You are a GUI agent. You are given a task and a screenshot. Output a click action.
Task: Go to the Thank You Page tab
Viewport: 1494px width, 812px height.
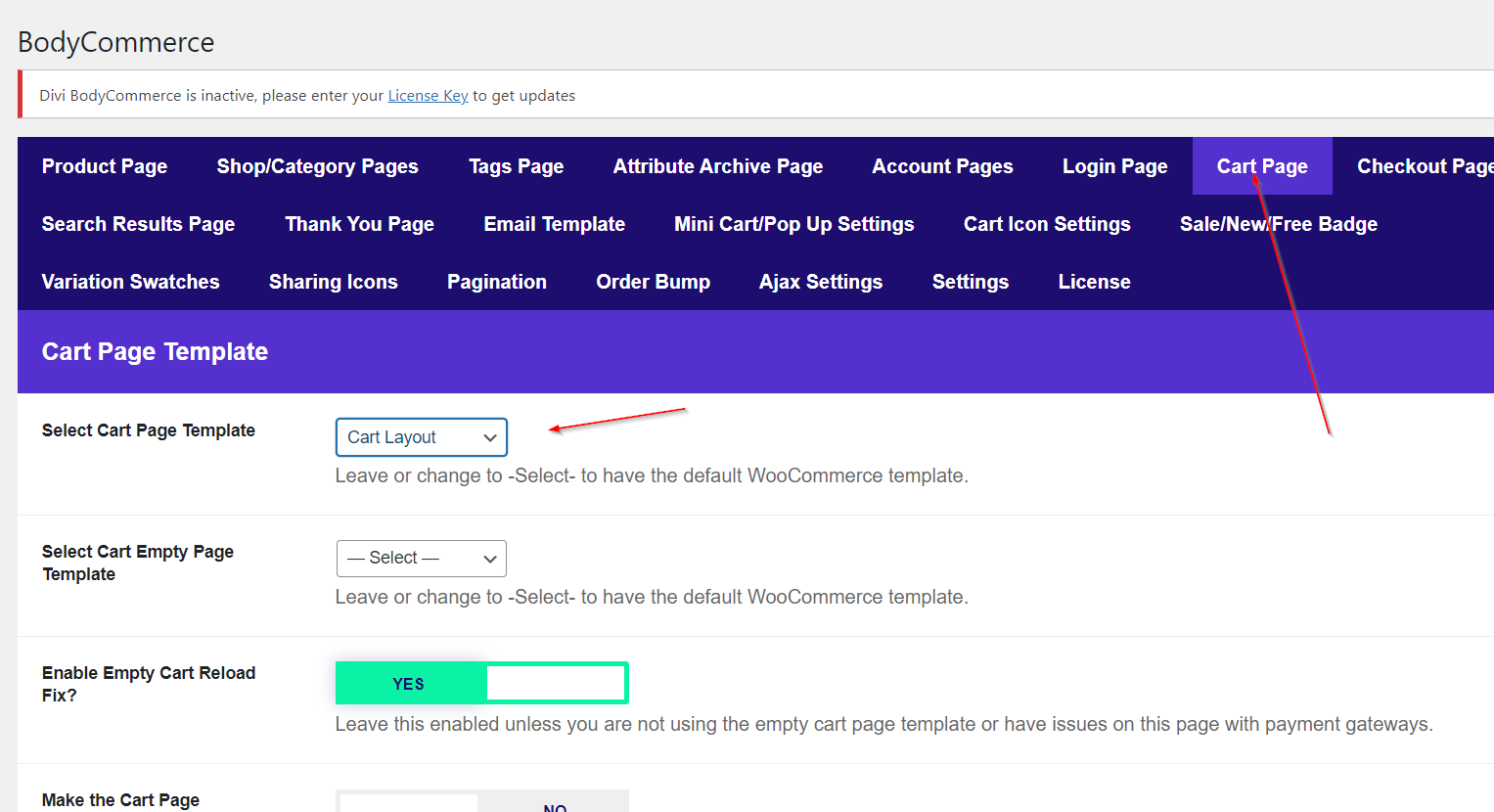[359, 224]
